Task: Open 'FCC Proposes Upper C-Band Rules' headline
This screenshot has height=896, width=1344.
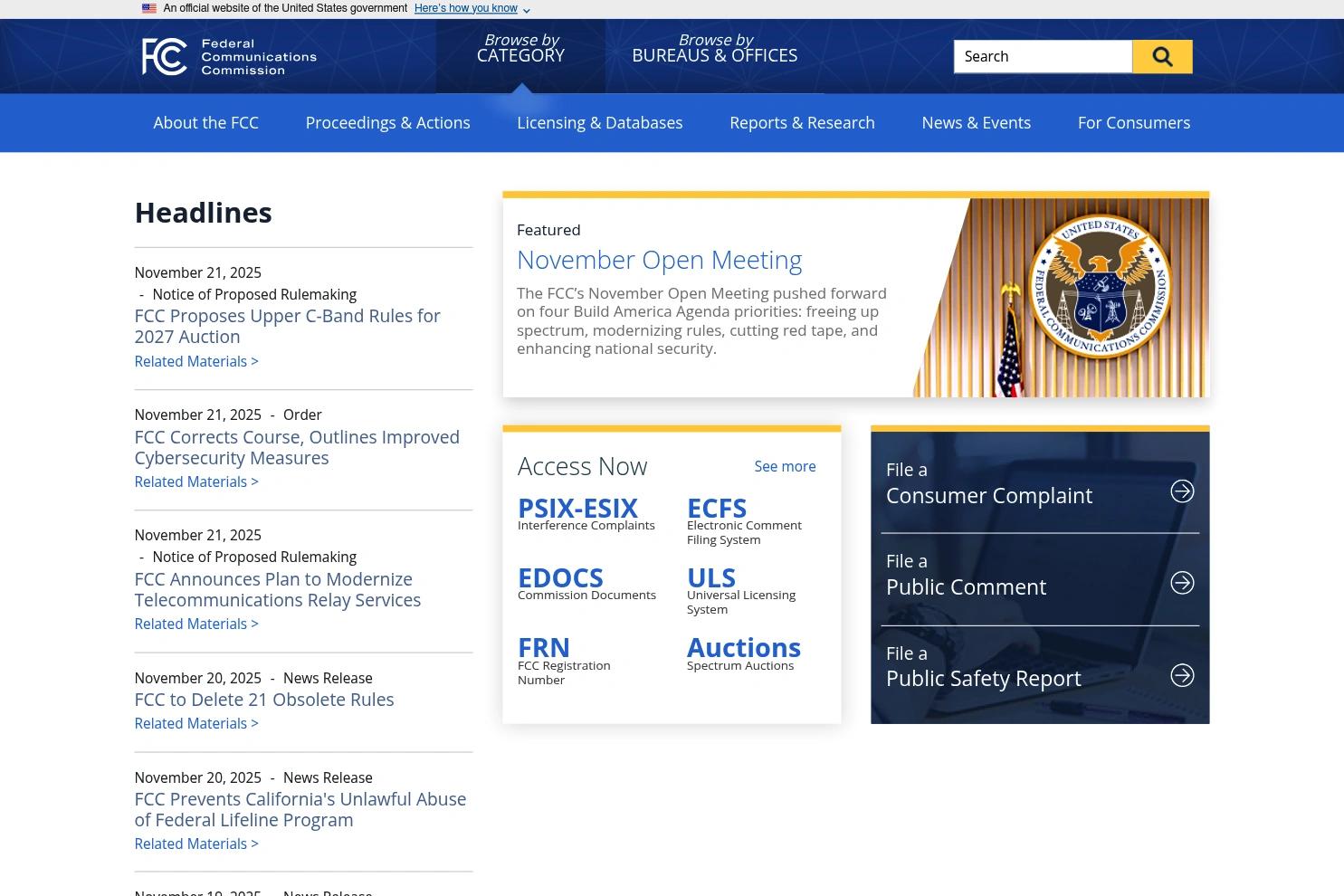Action: (x=287, y=326)
